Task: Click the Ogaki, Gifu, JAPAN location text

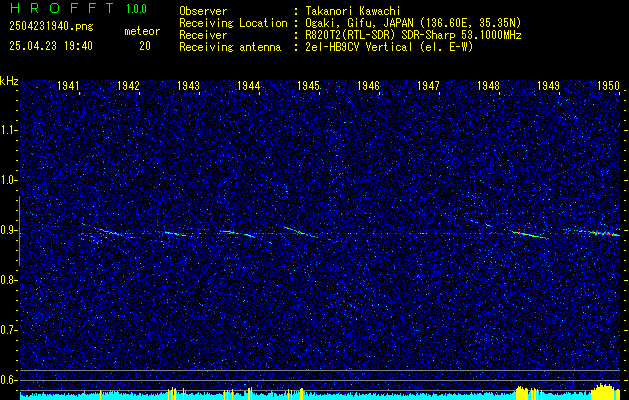Action: [x=413, y=23]
